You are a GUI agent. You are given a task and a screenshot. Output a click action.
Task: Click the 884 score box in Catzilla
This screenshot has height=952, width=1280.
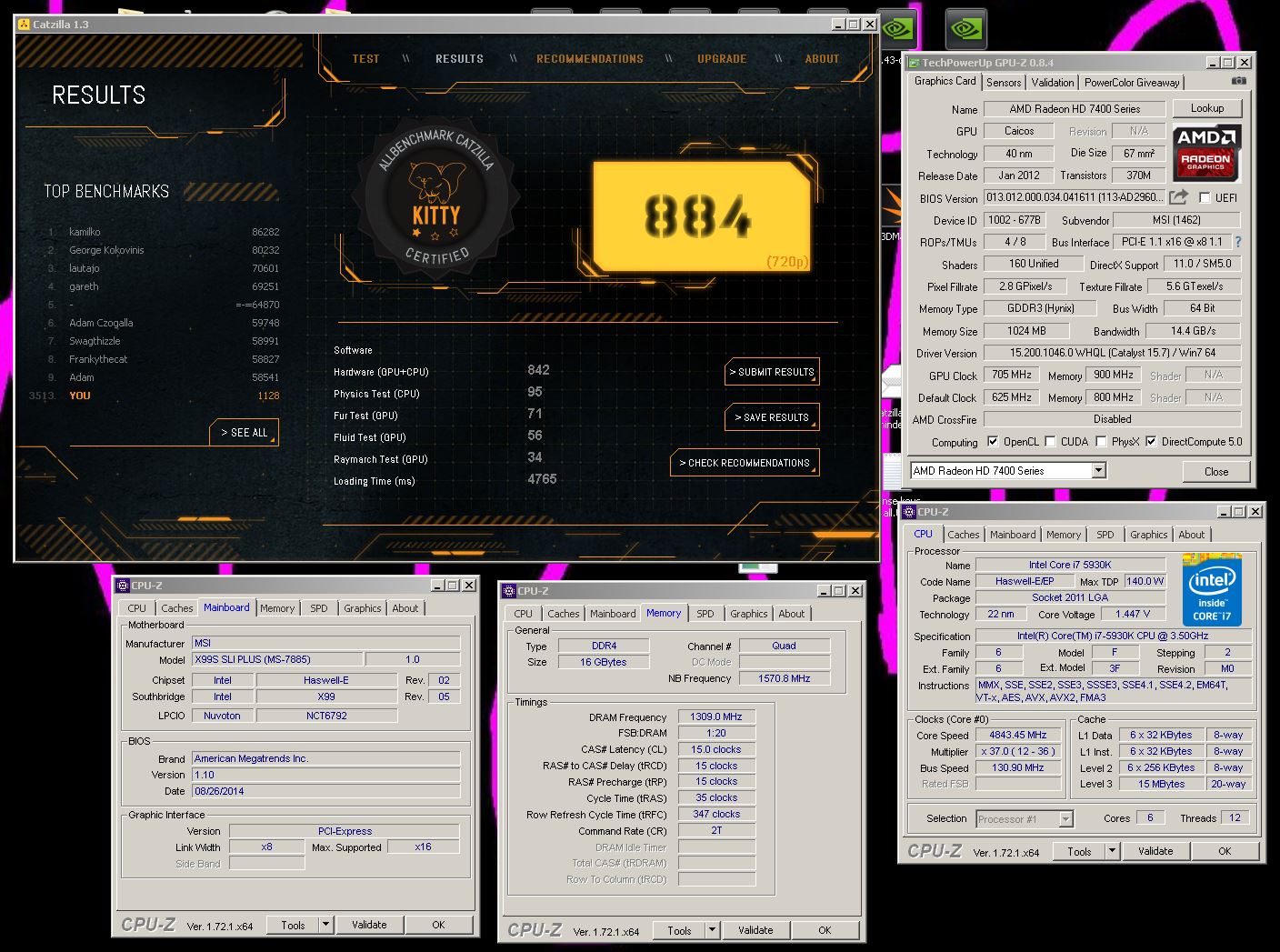701,217
